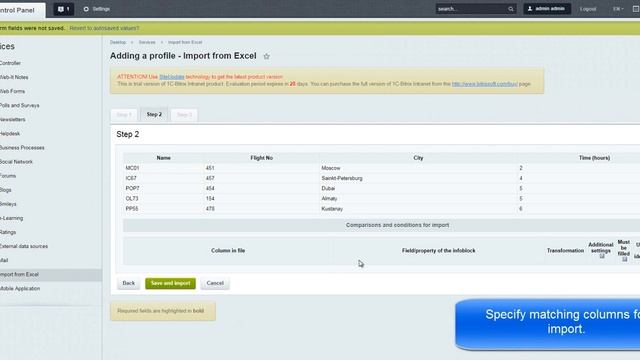Click the City column header
The width and height of the screenshot is (640, 360).
[418, 158]
